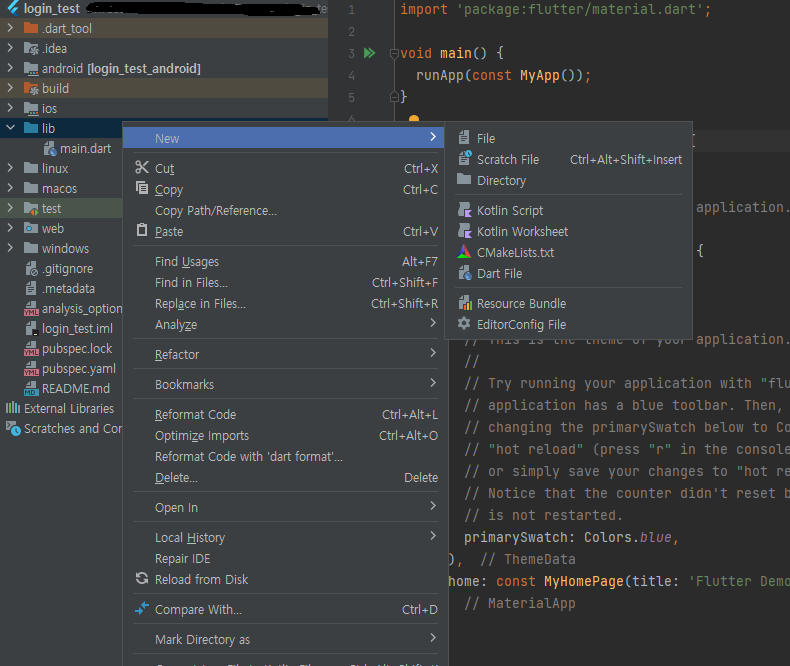
Task: Fold the main function code block
Action: [394, 53]
